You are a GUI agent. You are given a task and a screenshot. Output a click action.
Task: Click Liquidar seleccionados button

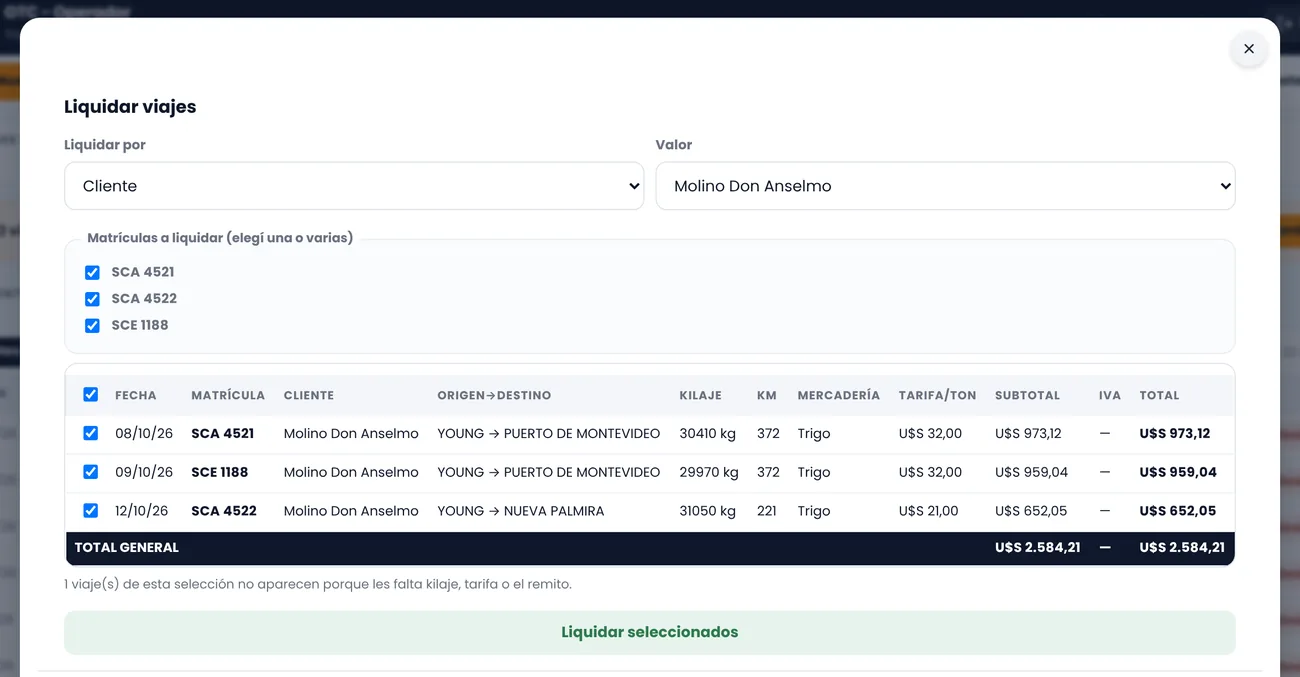pyautogui.click(x=650, y=632)
